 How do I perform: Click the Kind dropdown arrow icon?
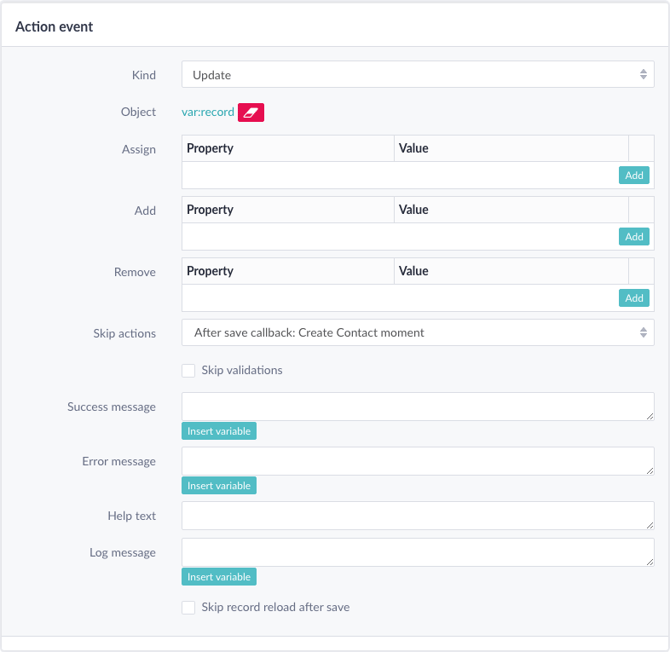coord(643,74)
